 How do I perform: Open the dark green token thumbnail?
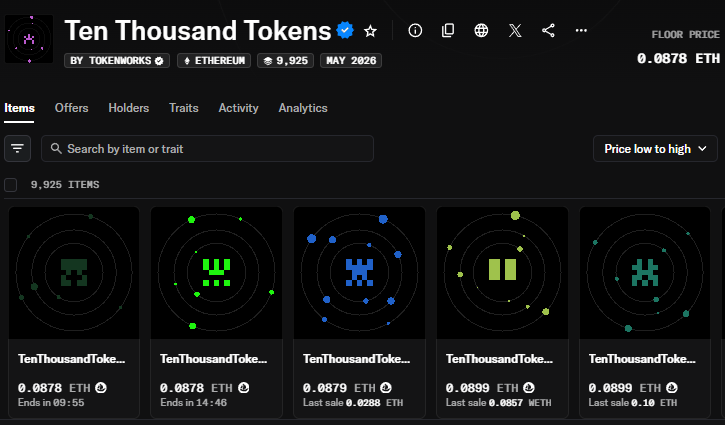[x=74, y=273]
